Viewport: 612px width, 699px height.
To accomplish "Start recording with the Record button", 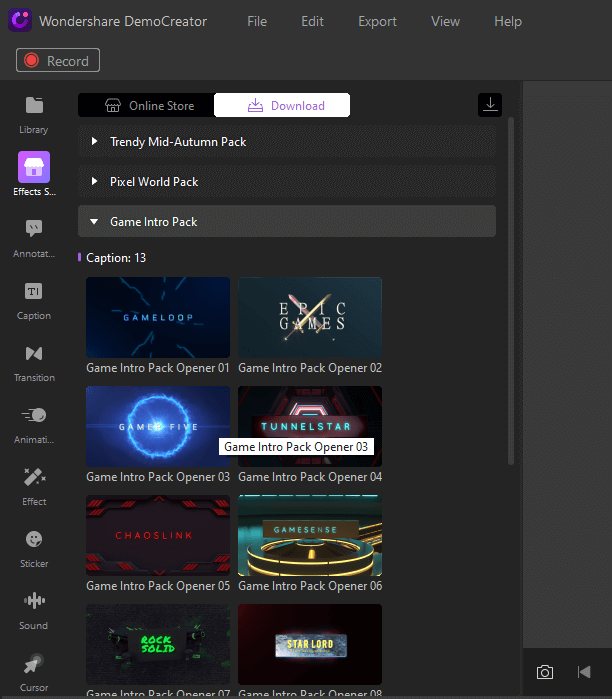I will point(58,60).
